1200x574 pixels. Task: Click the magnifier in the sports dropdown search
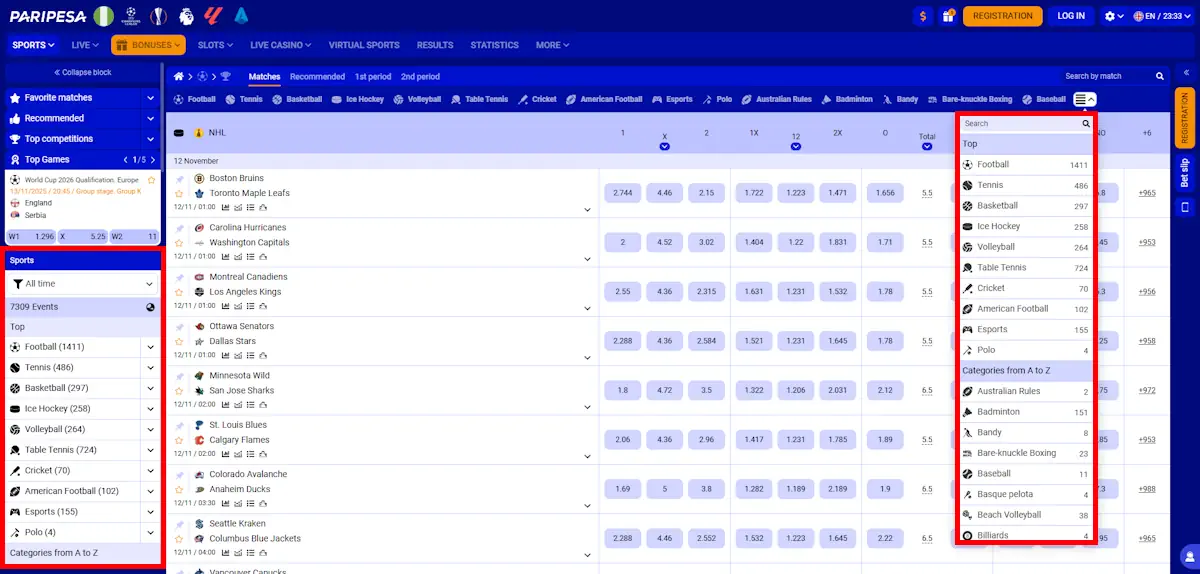tap(1086, 124)
